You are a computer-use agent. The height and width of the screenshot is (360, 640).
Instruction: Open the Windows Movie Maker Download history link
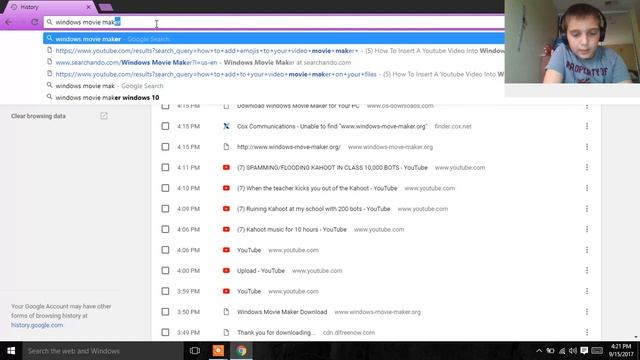pos(282,312)
